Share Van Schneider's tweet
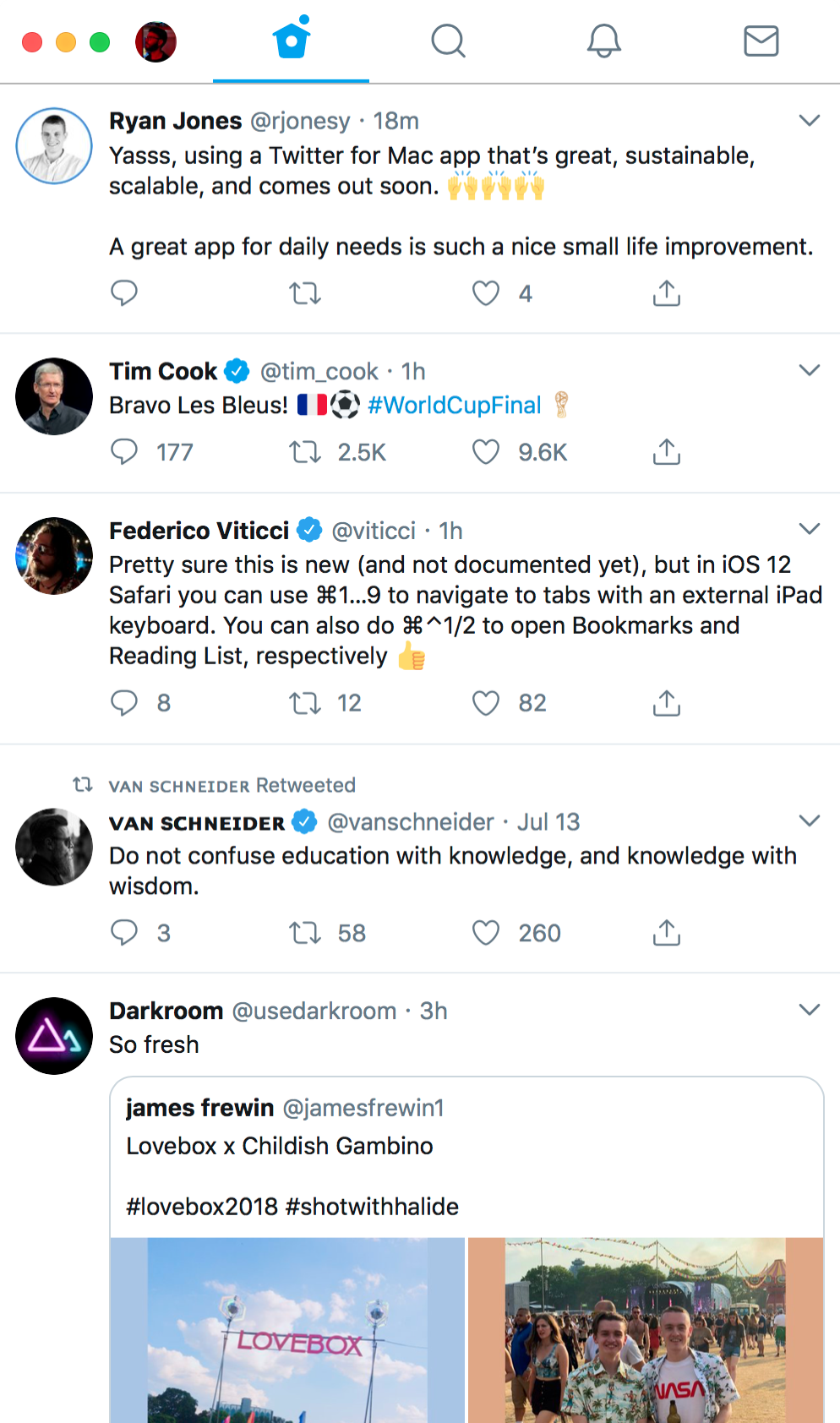 [666, 933]
